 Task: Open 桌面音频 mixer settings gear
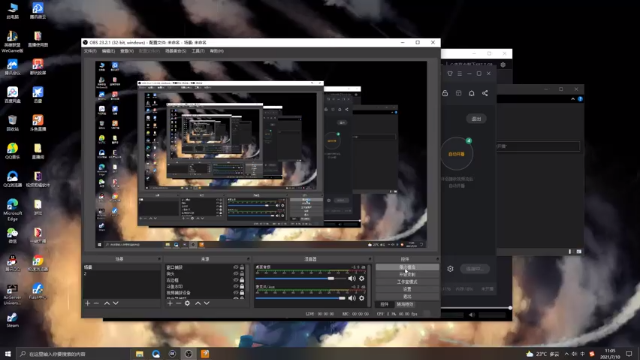click(x=362, y=278)
